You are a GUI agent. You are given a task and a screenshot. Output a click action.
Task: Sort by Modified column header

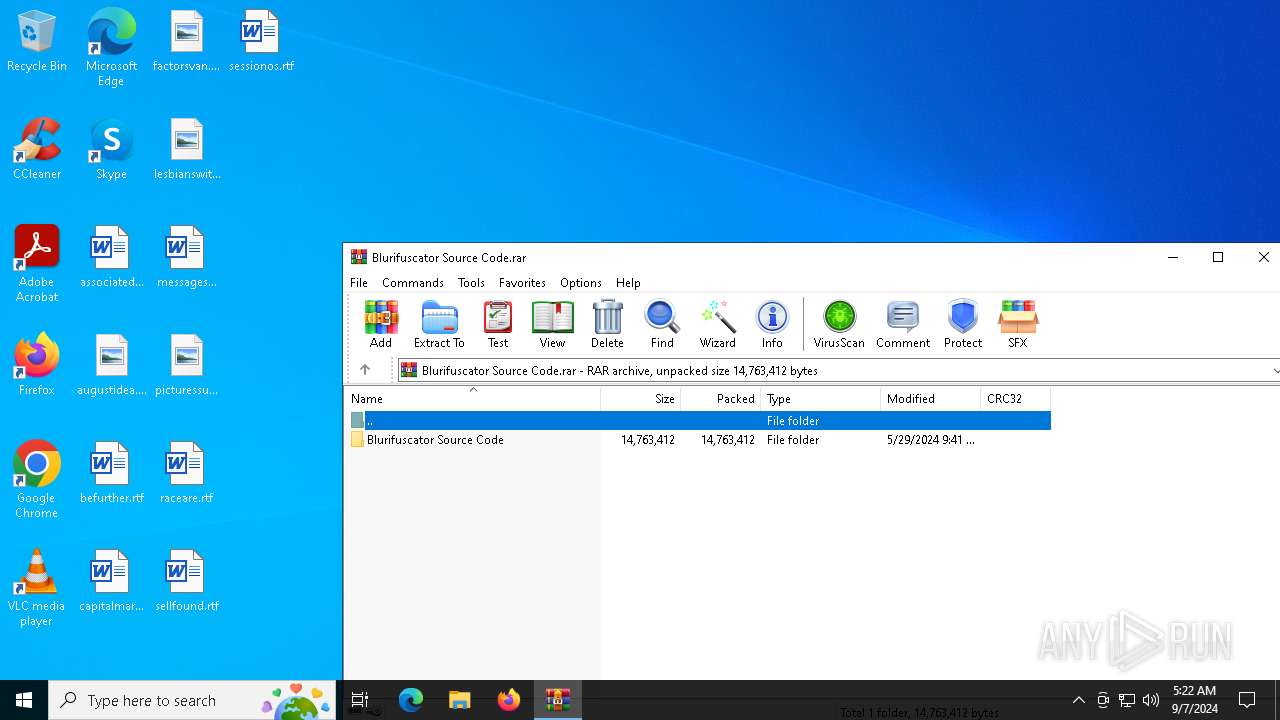point(931,398)
